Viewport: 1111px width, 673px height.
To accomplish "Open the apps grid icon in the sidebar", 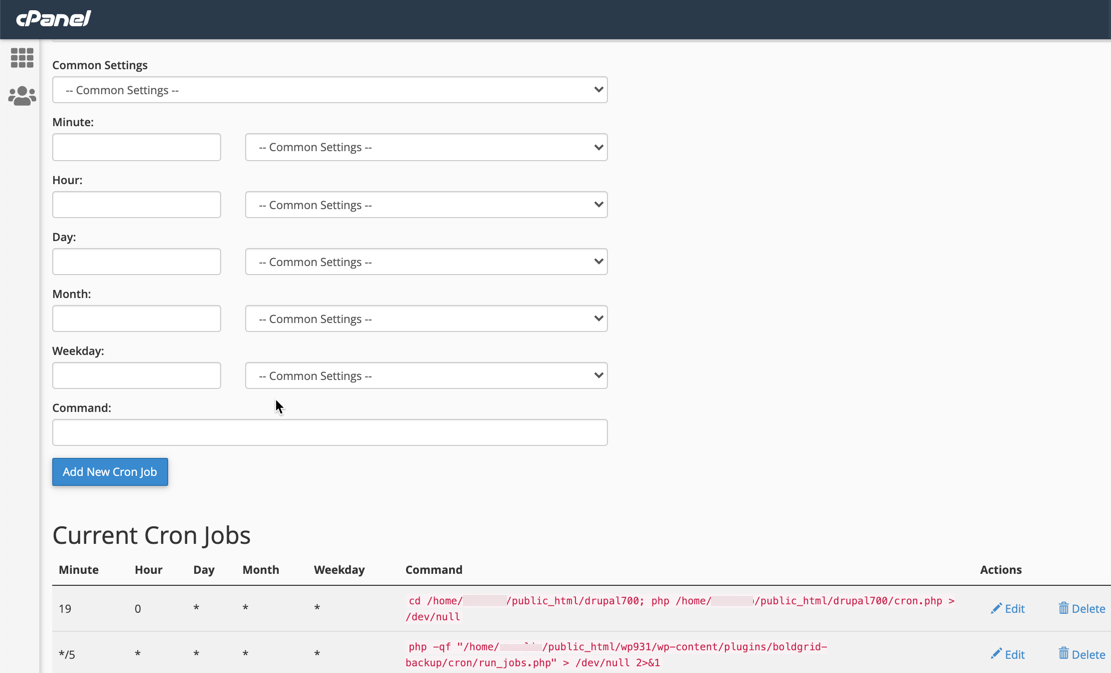I will pos(22,57).
